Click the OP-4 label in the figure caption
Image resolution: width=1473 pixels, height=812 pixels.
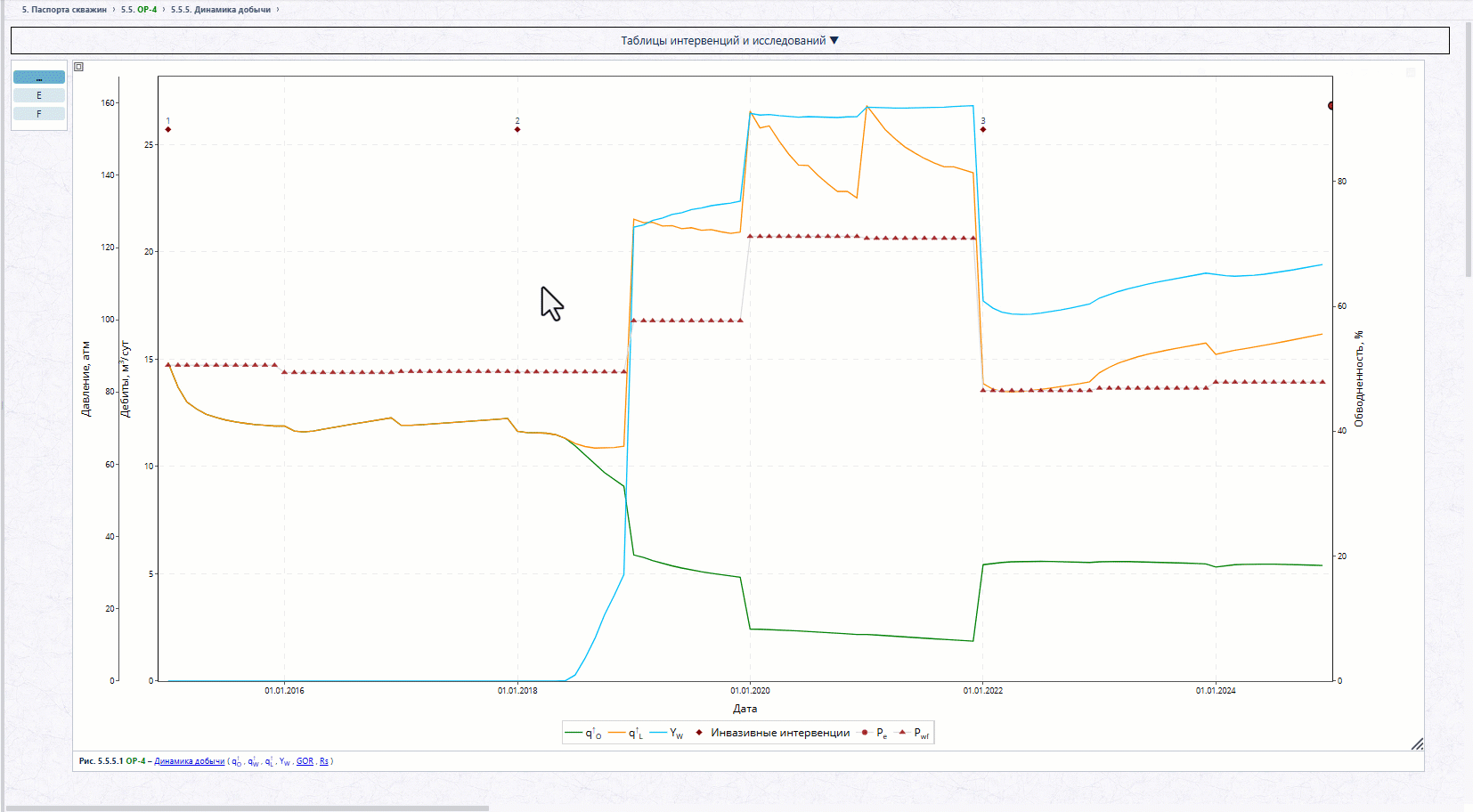point(135,761)
